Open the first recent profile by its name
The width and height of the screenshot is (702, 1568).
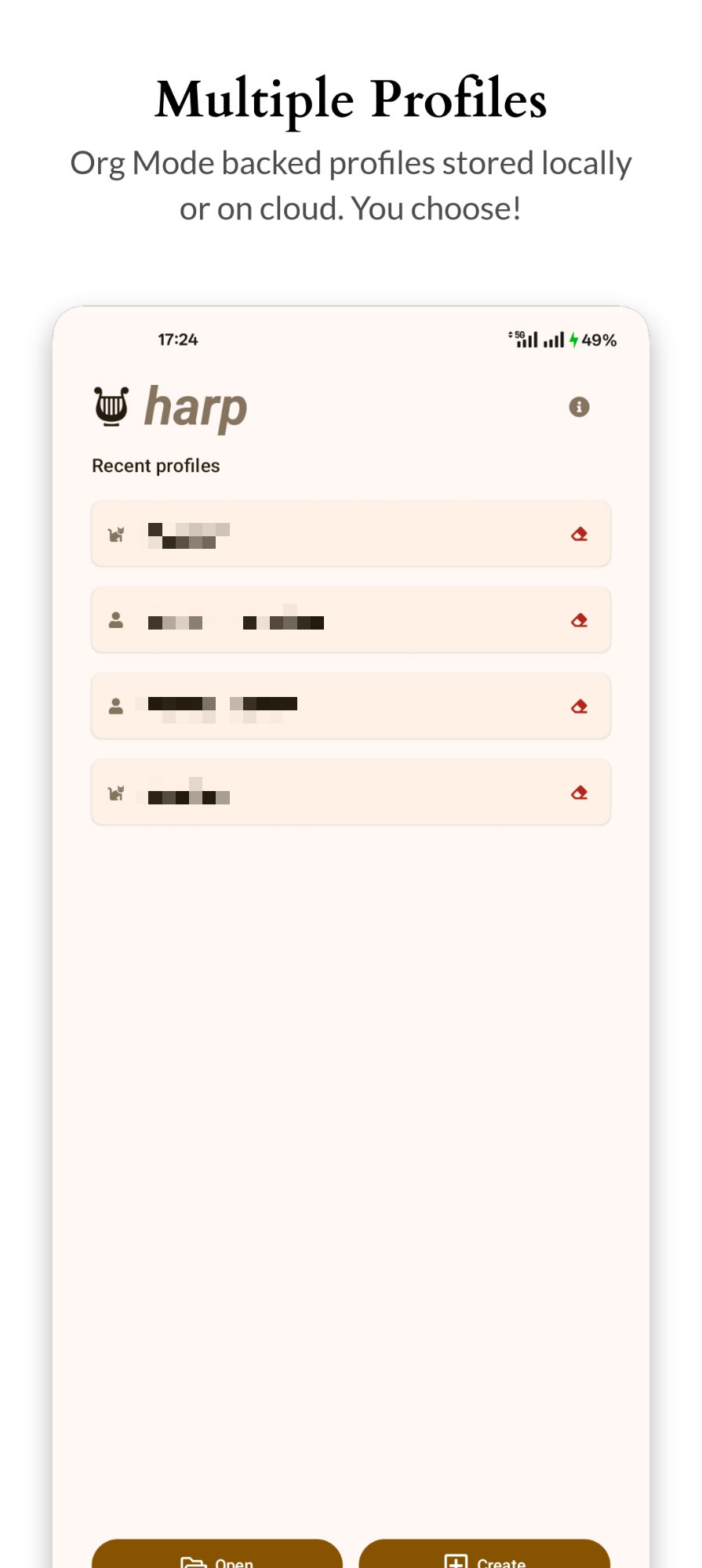[x=188, y=535]
